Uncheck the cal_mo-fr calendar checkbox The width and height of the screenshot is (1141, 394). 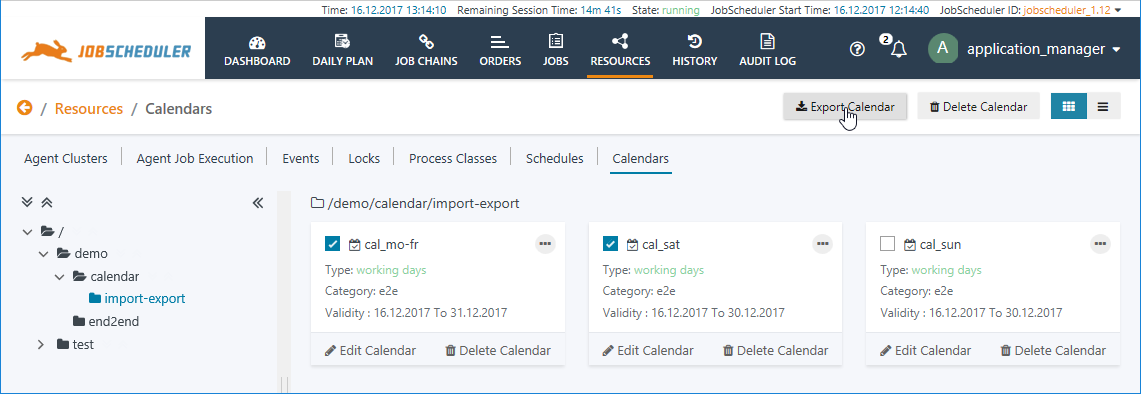[333, 244]
